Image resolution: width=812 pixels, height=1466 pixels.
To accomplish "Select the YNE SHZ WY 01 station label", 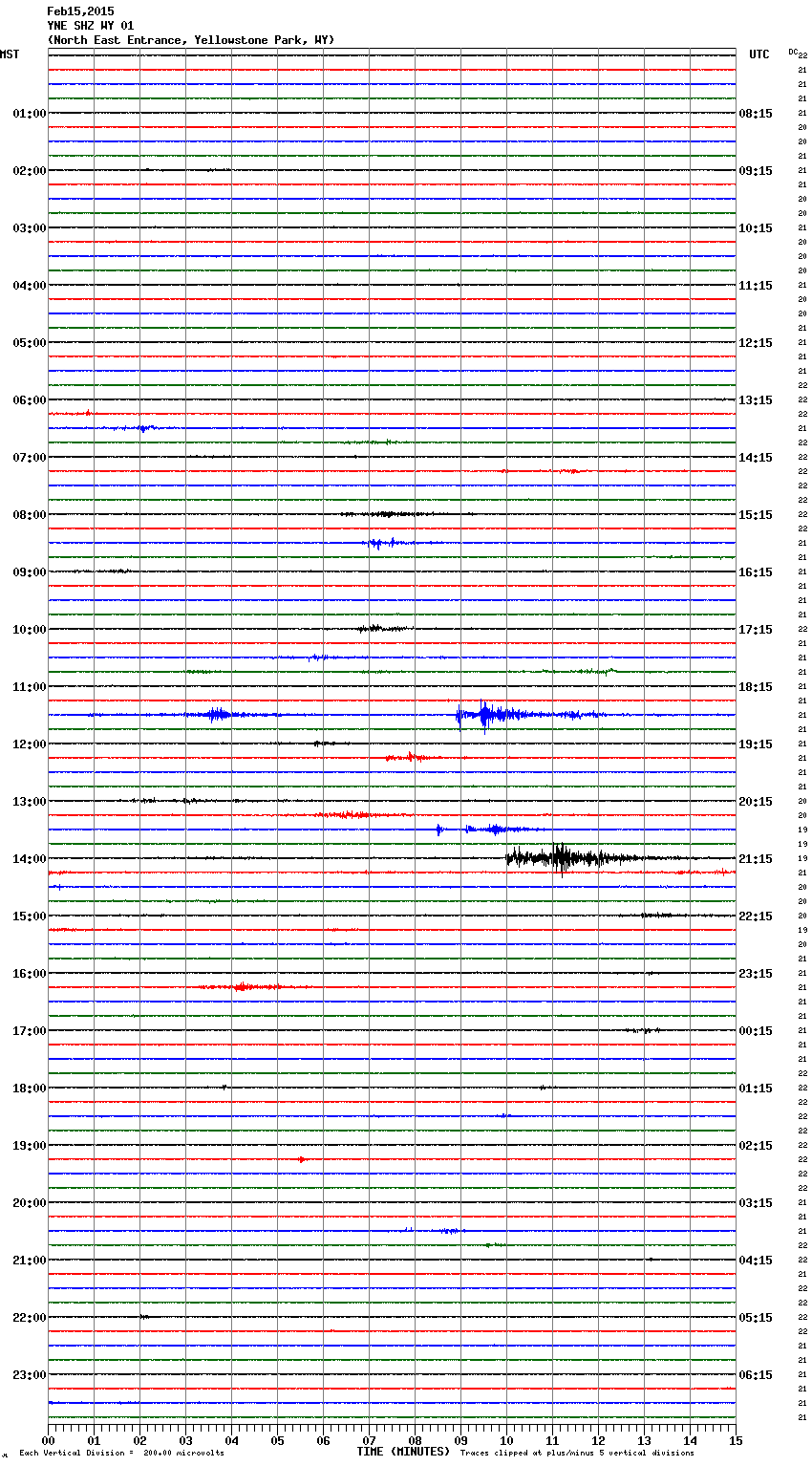I will coord(91,26).
